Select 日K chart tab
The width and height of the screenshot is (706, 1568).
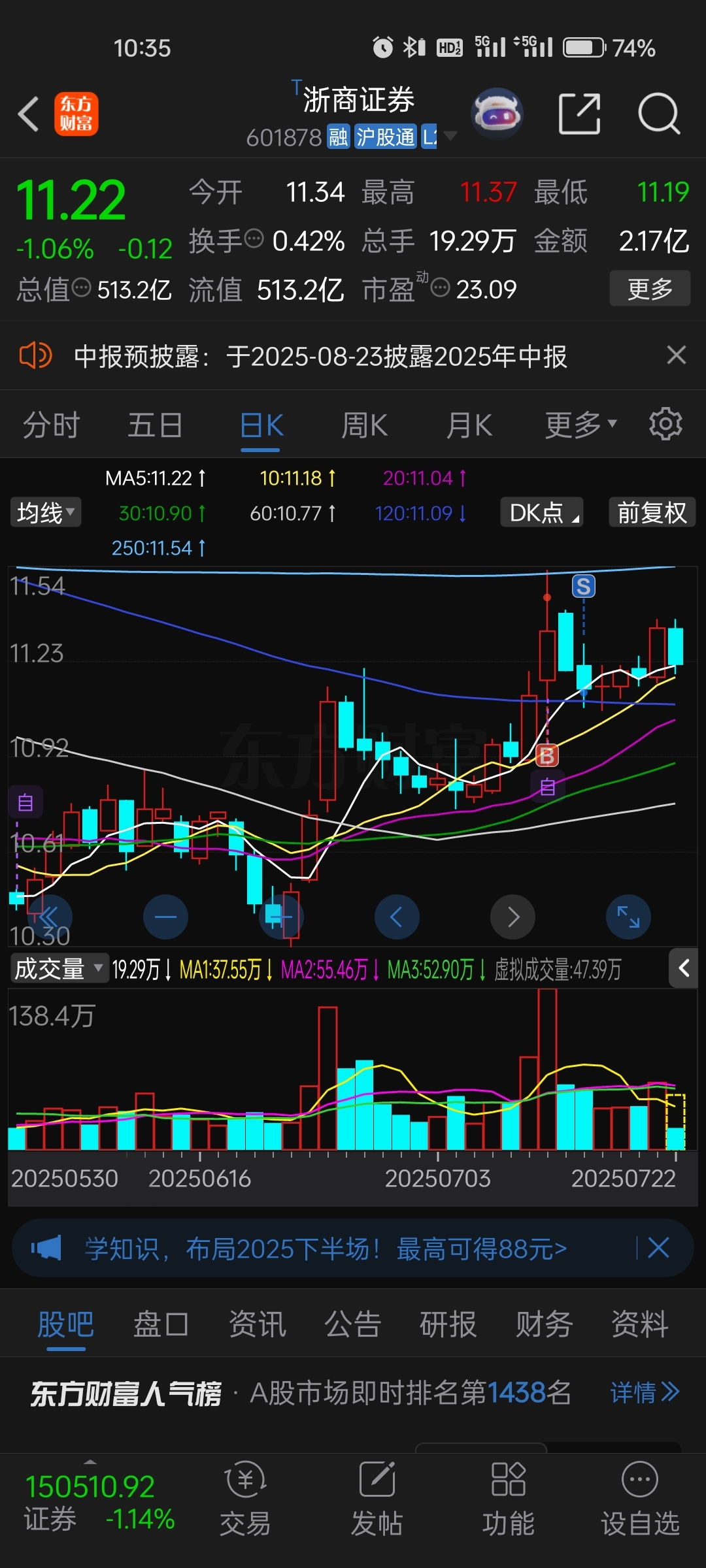tap(261, 426)
